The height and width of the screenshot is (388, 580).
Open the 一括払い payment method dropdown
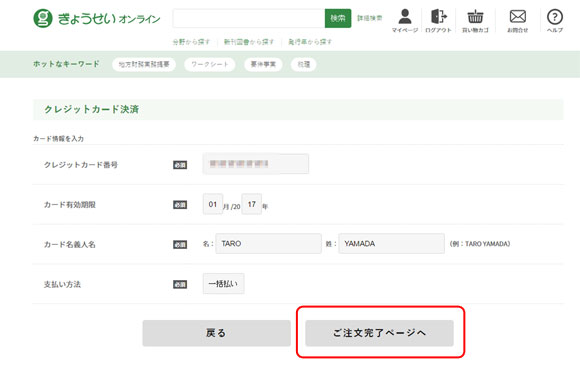pyautogui.click(x=223, y=284)
